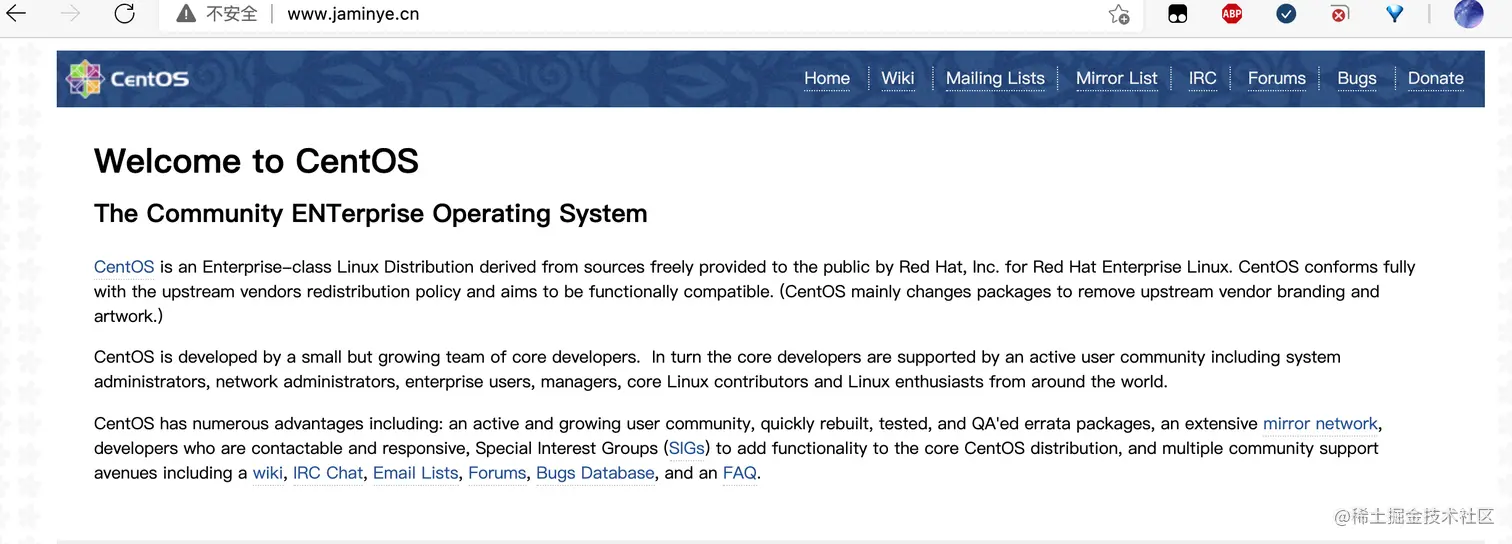Open Home in the CentOS navigation
1512x544 pixels.
[827, 79]
